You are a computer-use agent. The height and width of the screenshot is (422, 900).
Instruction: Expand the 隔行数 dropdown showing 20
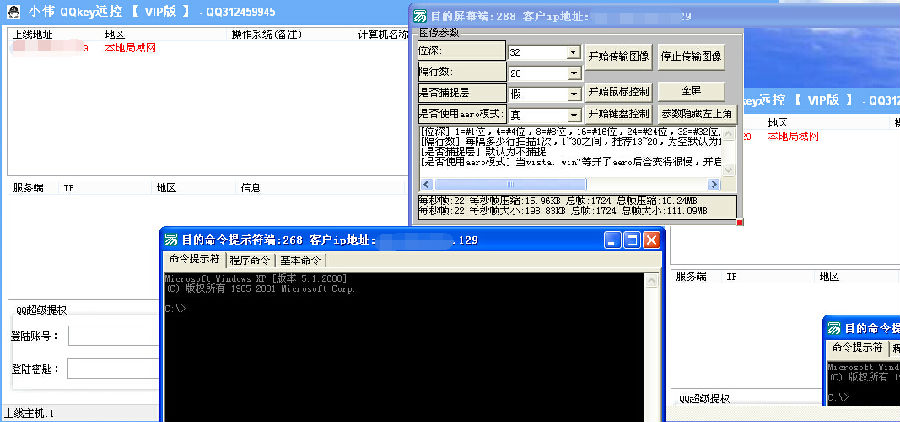tap(573, 73)
